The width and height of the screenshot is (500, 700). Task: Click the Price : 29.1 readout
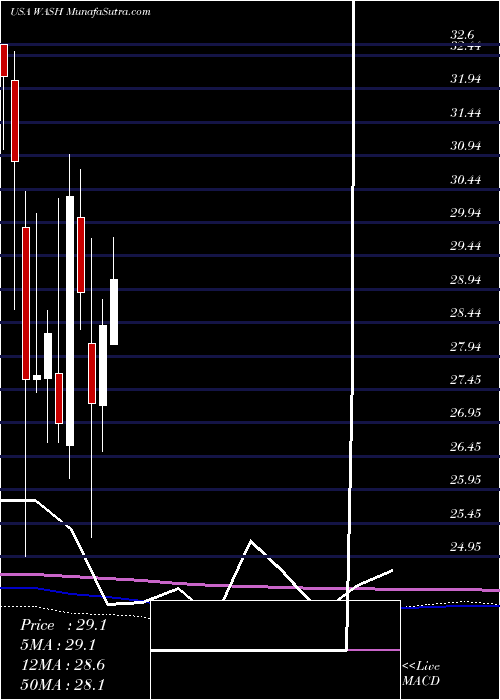63,625
